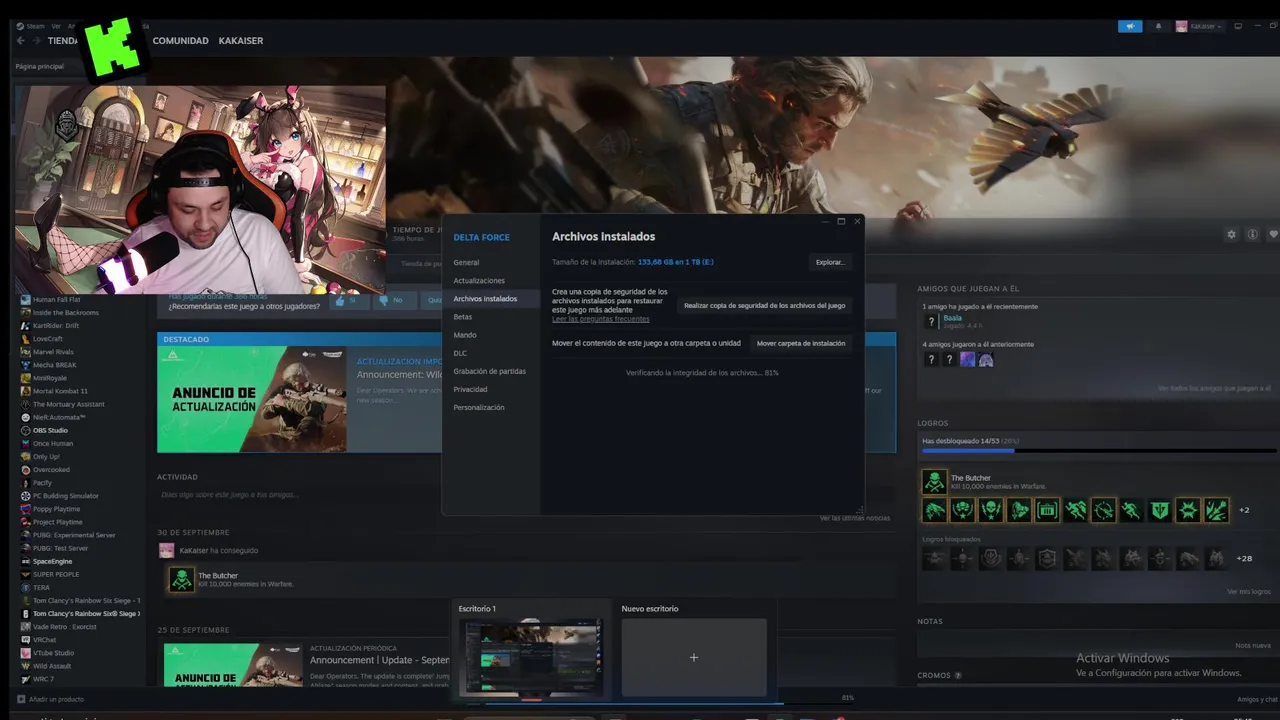Screen dimensions: 1280x720
Task: Click the VRChat icon in library list
Action: coord(25,640)
